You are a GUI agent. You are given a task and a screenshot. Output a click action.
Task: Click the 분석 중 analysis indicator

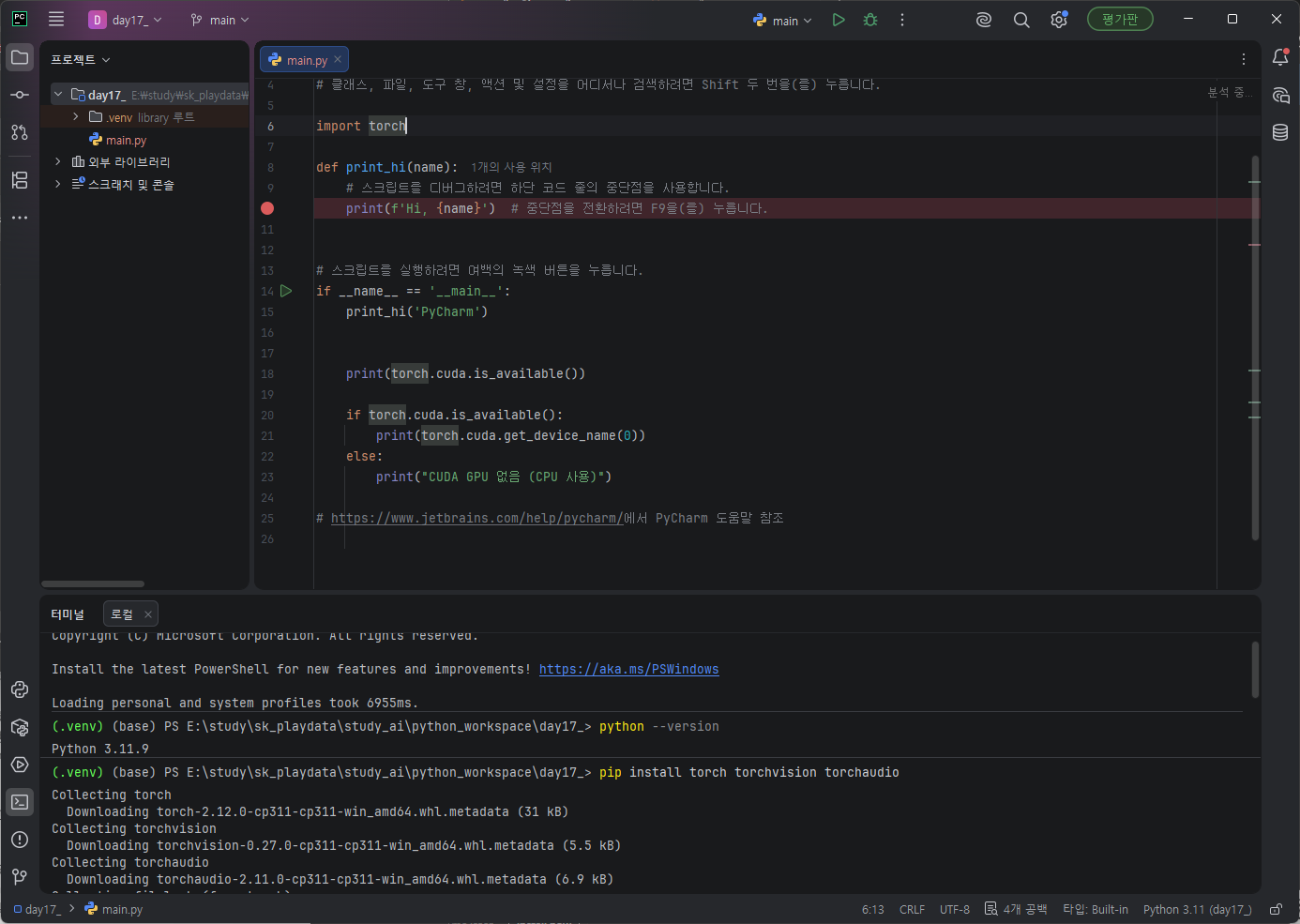point(1229,92)
